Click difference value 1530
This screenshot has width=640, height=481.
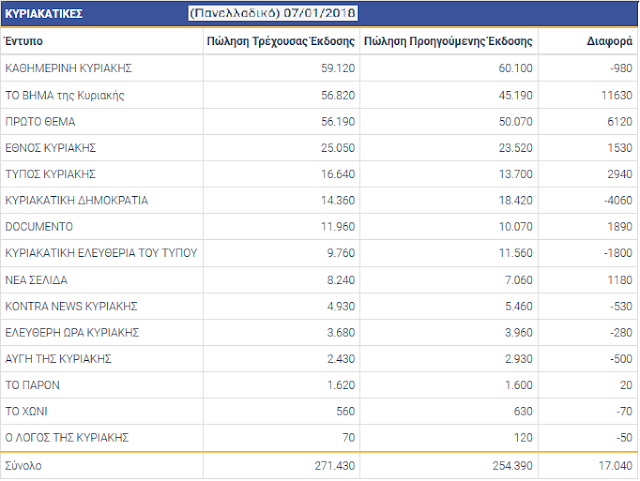tap(620, 148)
